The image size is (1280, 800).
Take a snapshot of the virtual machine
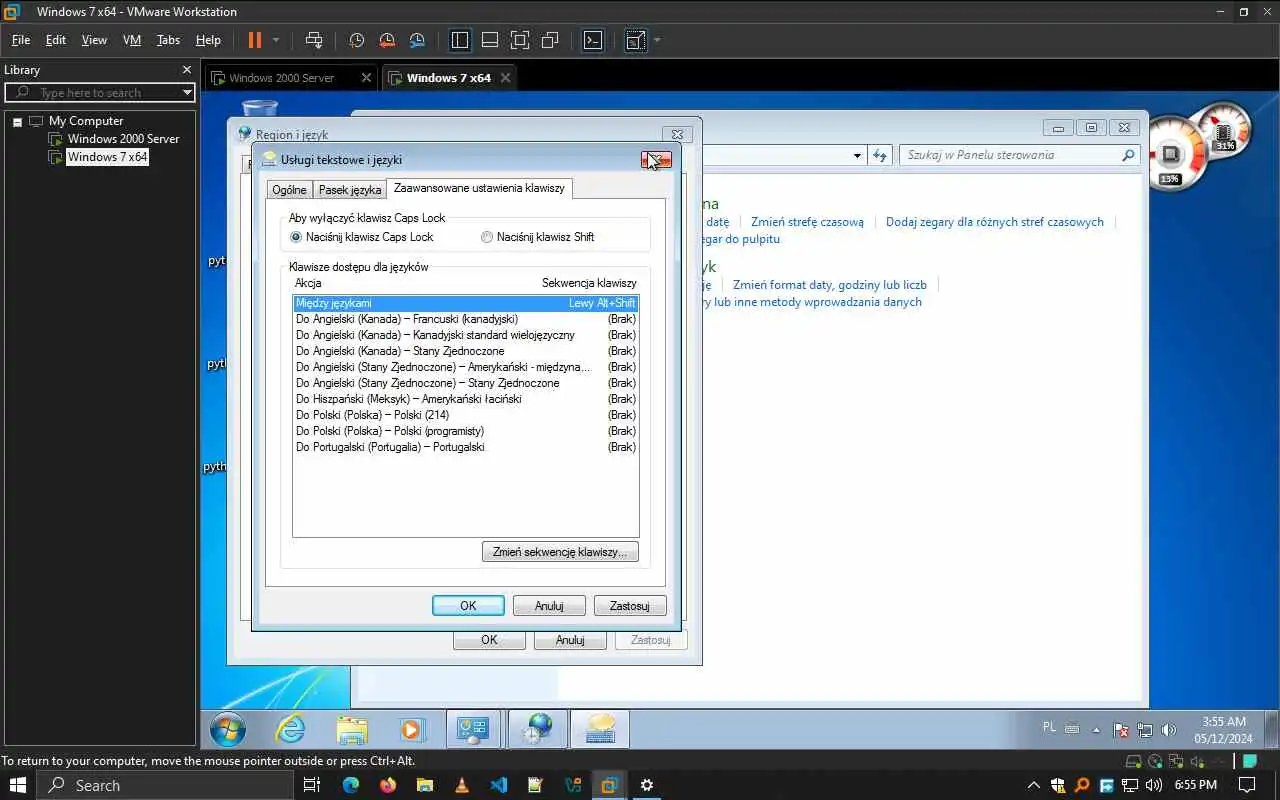357,40
